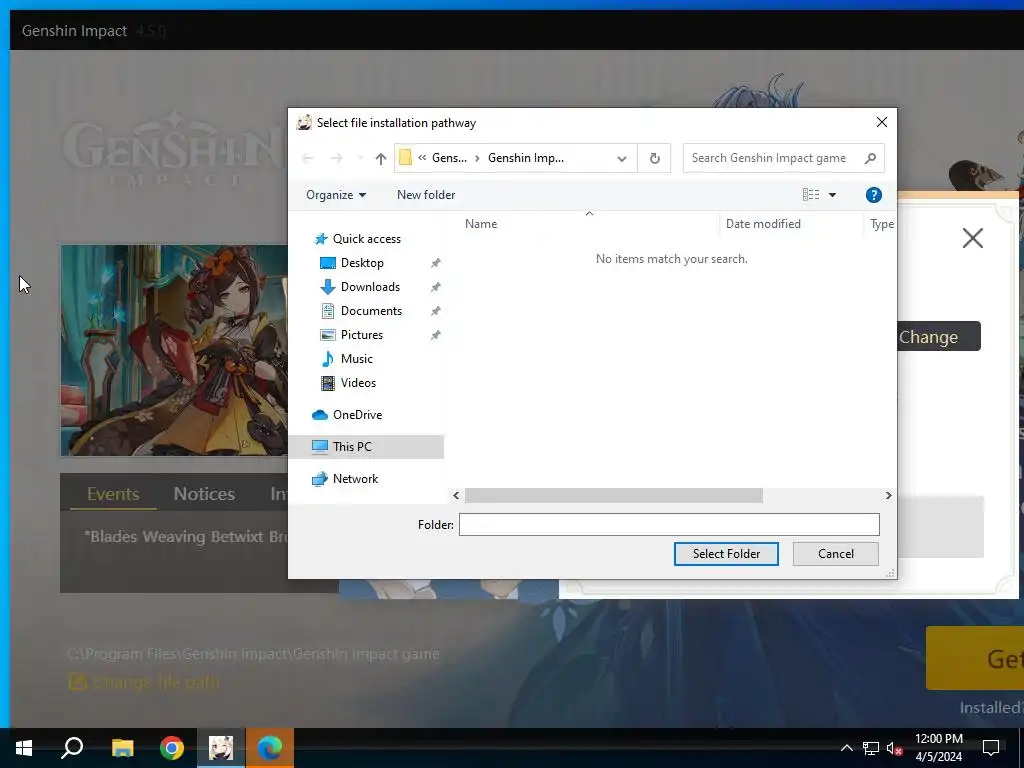Close the launcher install panel X
The width and height of the screenshot is (1024, 768).
click(972, 238)
